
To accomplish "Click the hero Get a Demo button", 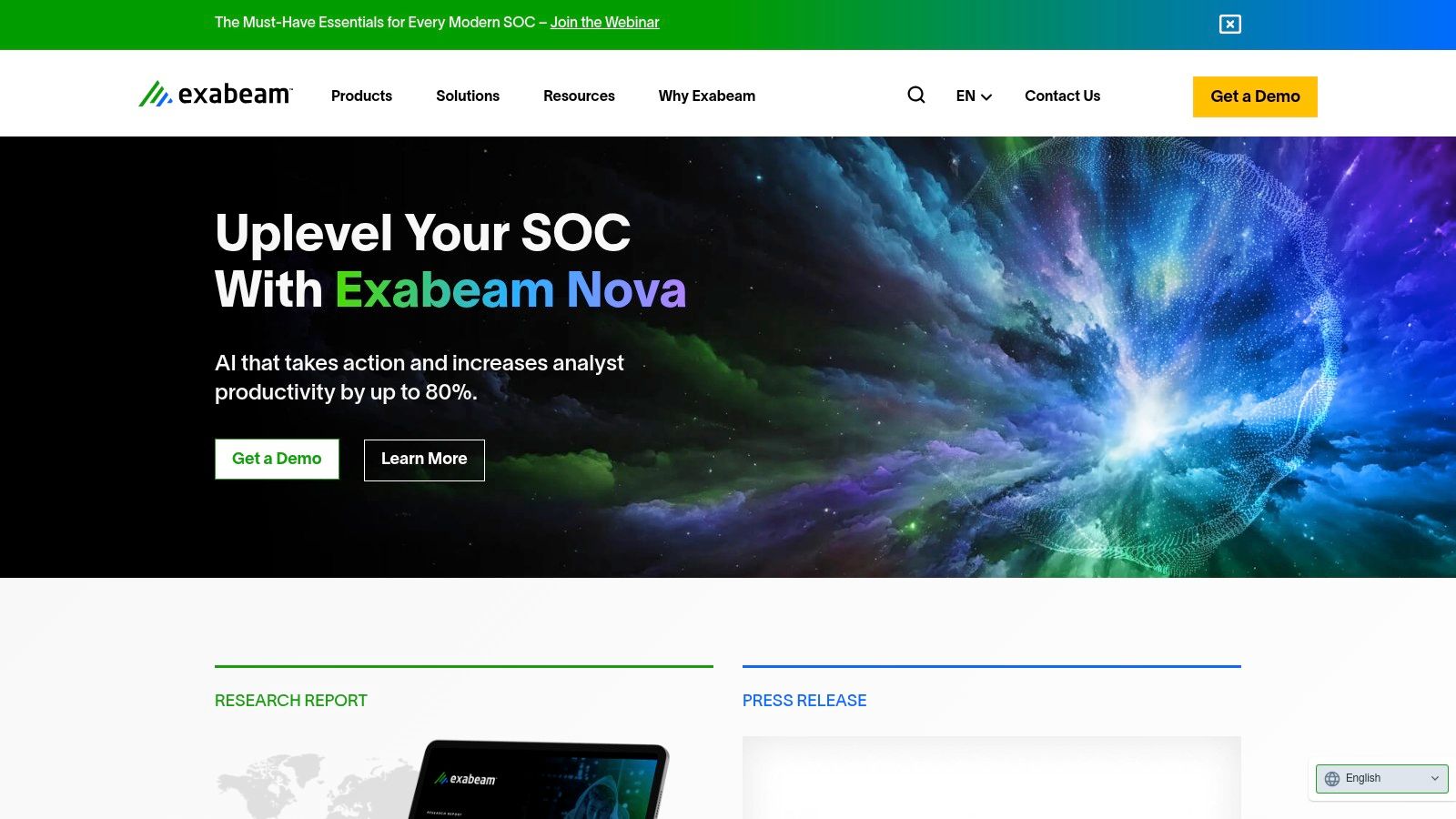I will click(277, 460).
